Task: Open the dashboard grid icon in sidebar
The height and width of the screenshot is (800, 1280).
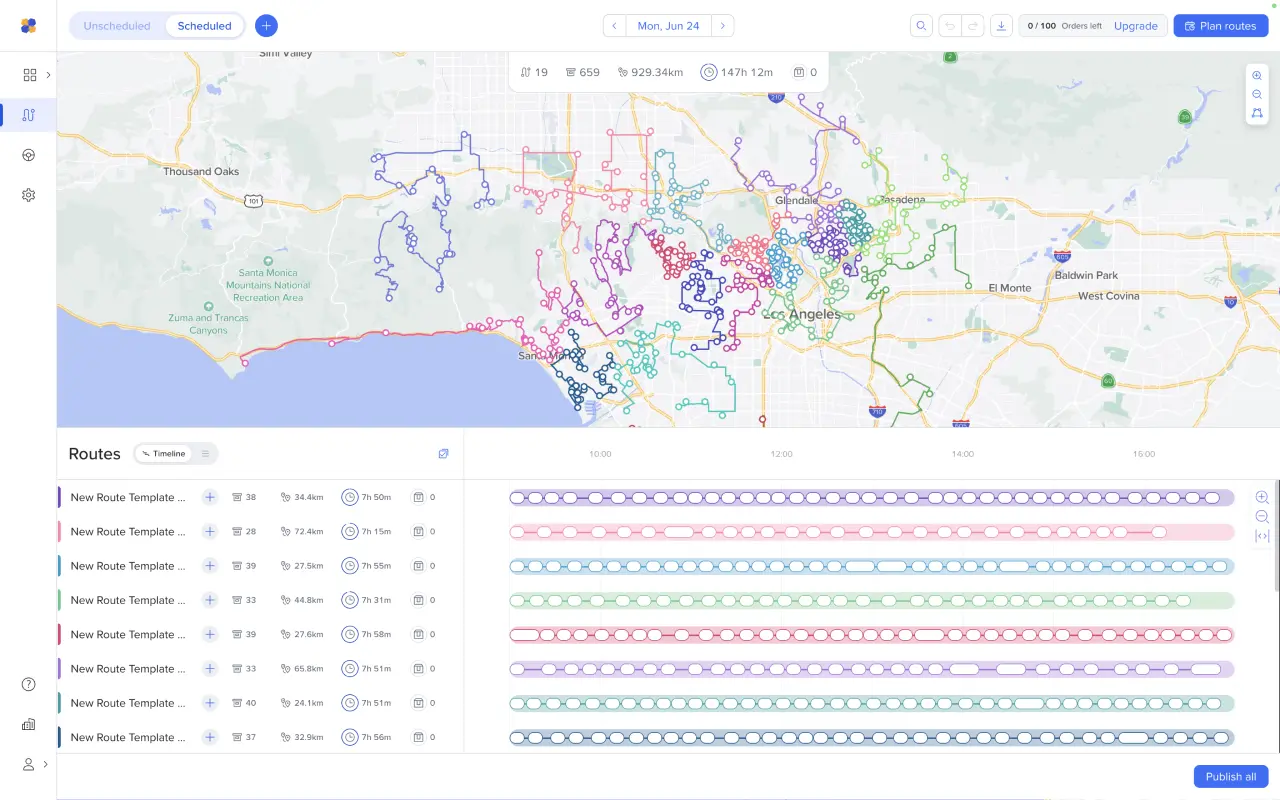Action: pos(30,75)
